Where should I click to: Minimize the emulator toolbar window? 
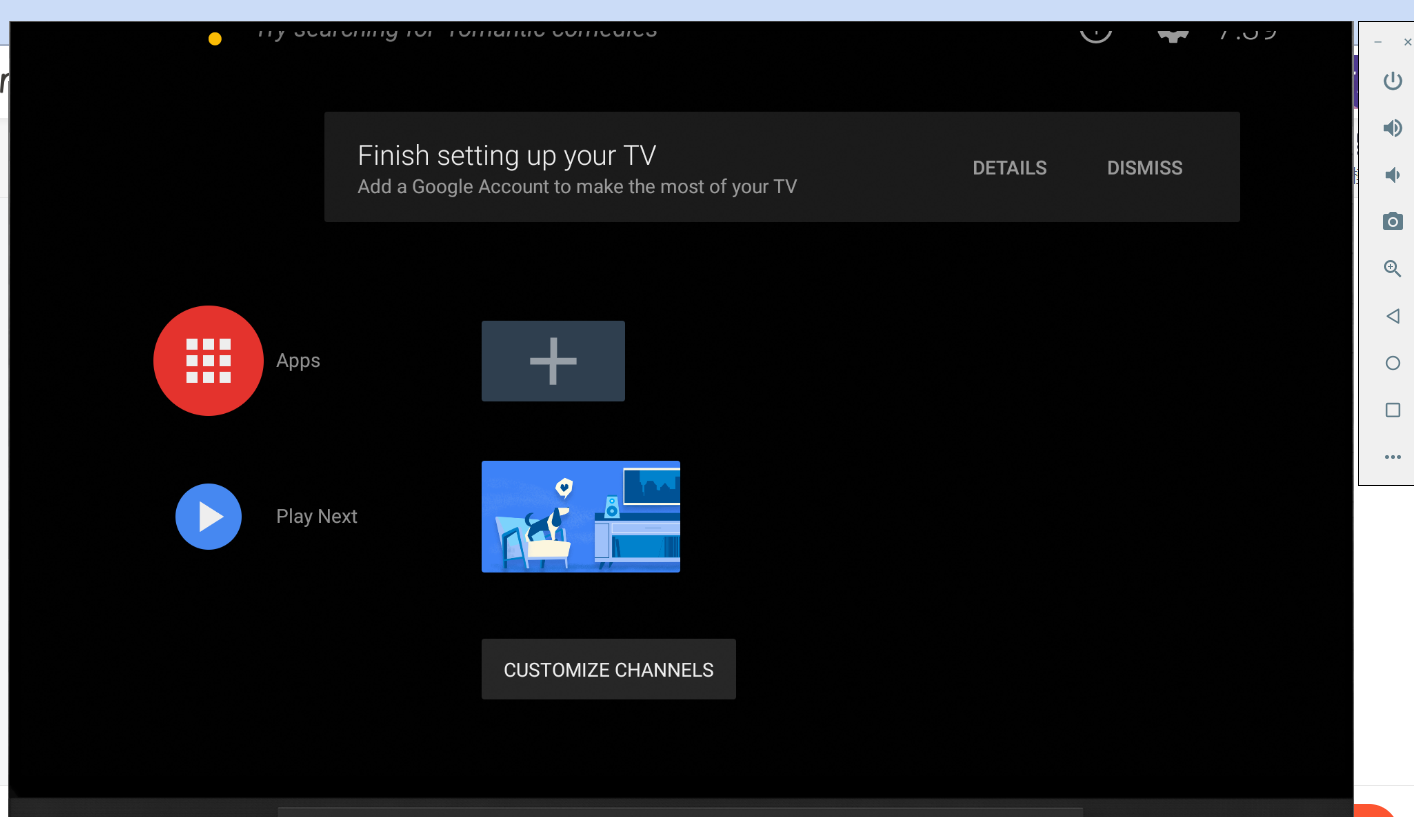(x=1378, y=43)
